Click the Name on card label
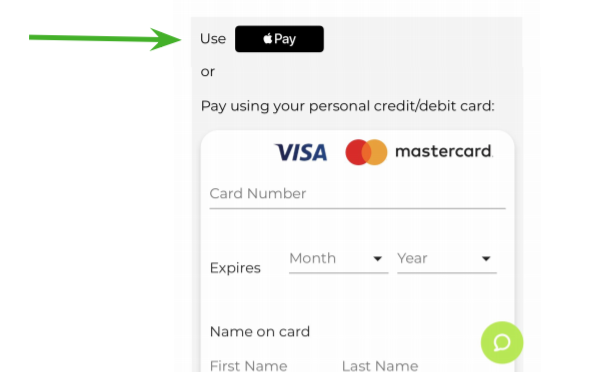 click(260, 332)
